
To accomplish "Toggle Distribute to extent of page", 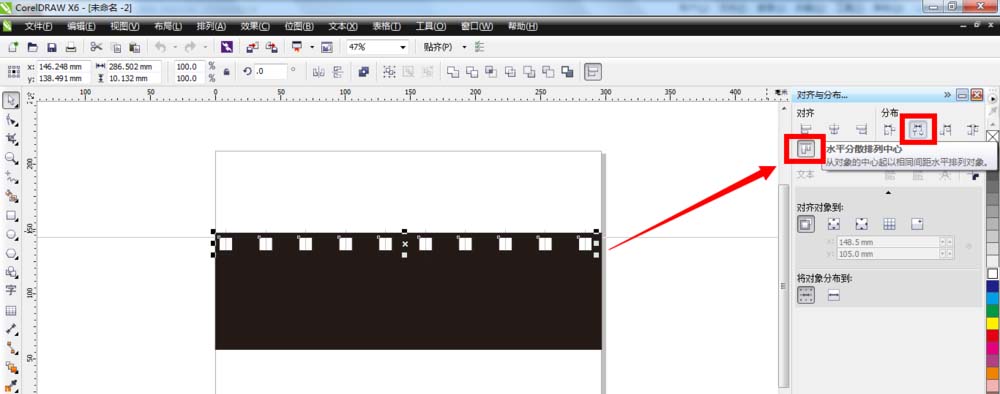I will tap(834, 295).
